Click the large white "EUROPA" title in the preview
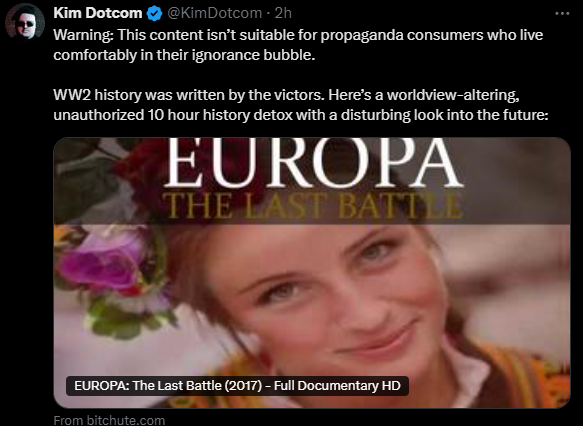 [313, 163]
